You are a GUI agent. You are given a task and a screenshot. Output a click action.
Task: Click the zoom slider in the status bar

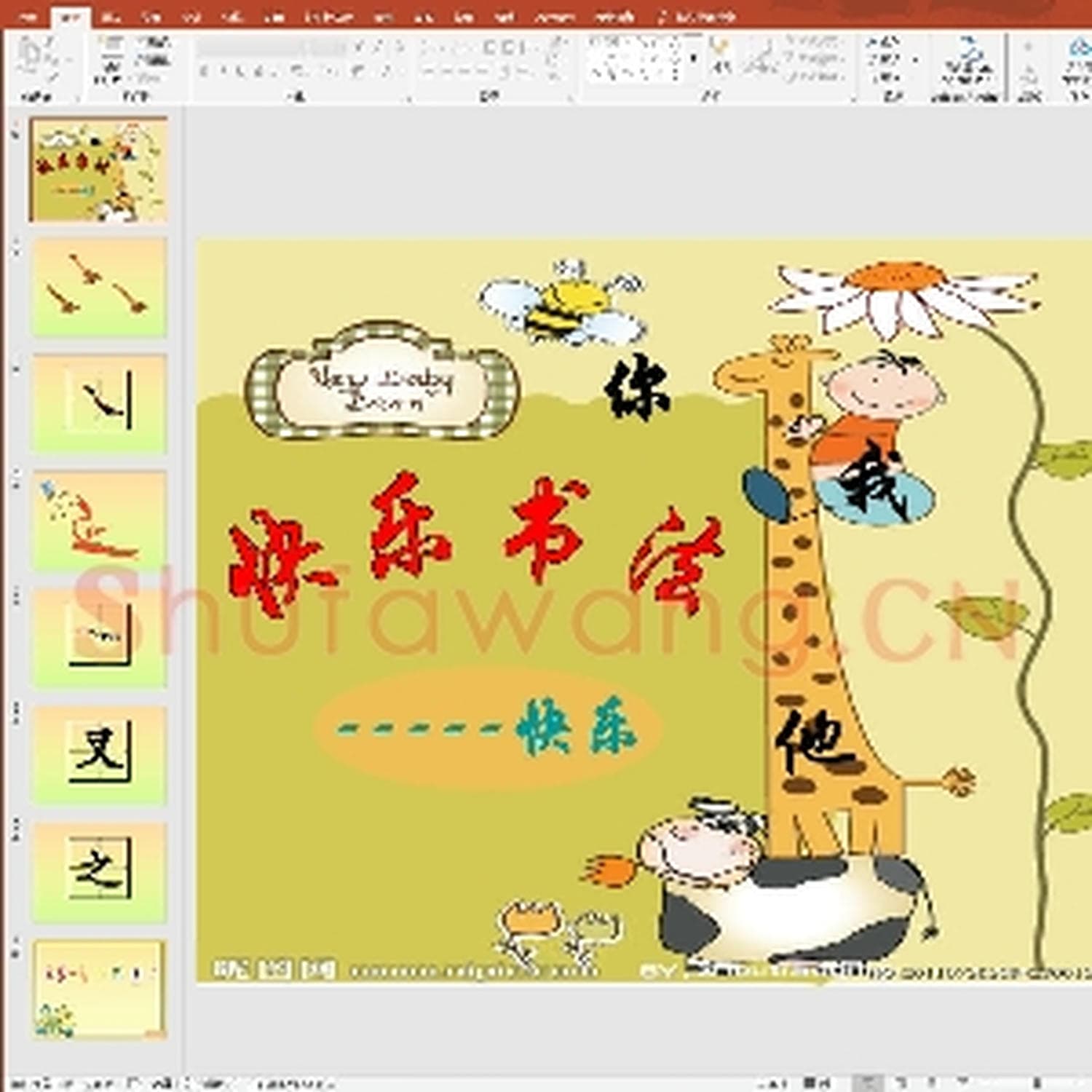coord(1037,1083)
